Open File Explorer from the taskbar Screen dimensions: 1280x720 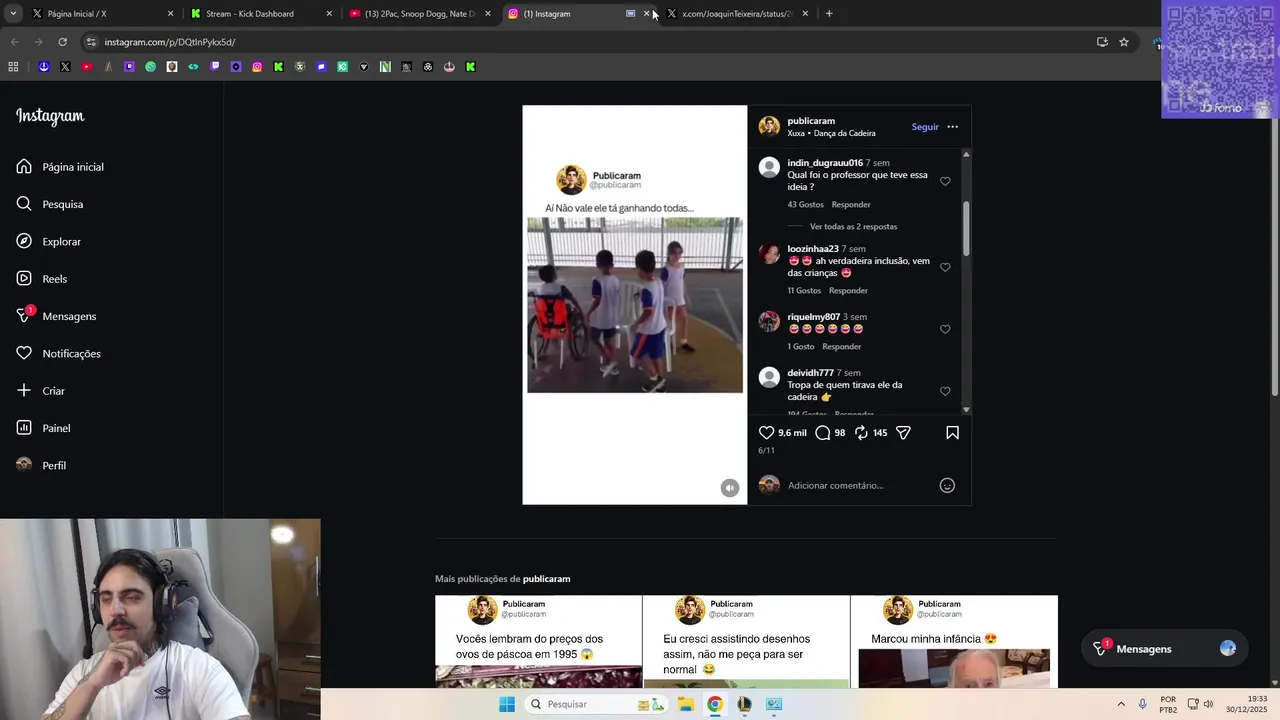click(x=686, y=704)
